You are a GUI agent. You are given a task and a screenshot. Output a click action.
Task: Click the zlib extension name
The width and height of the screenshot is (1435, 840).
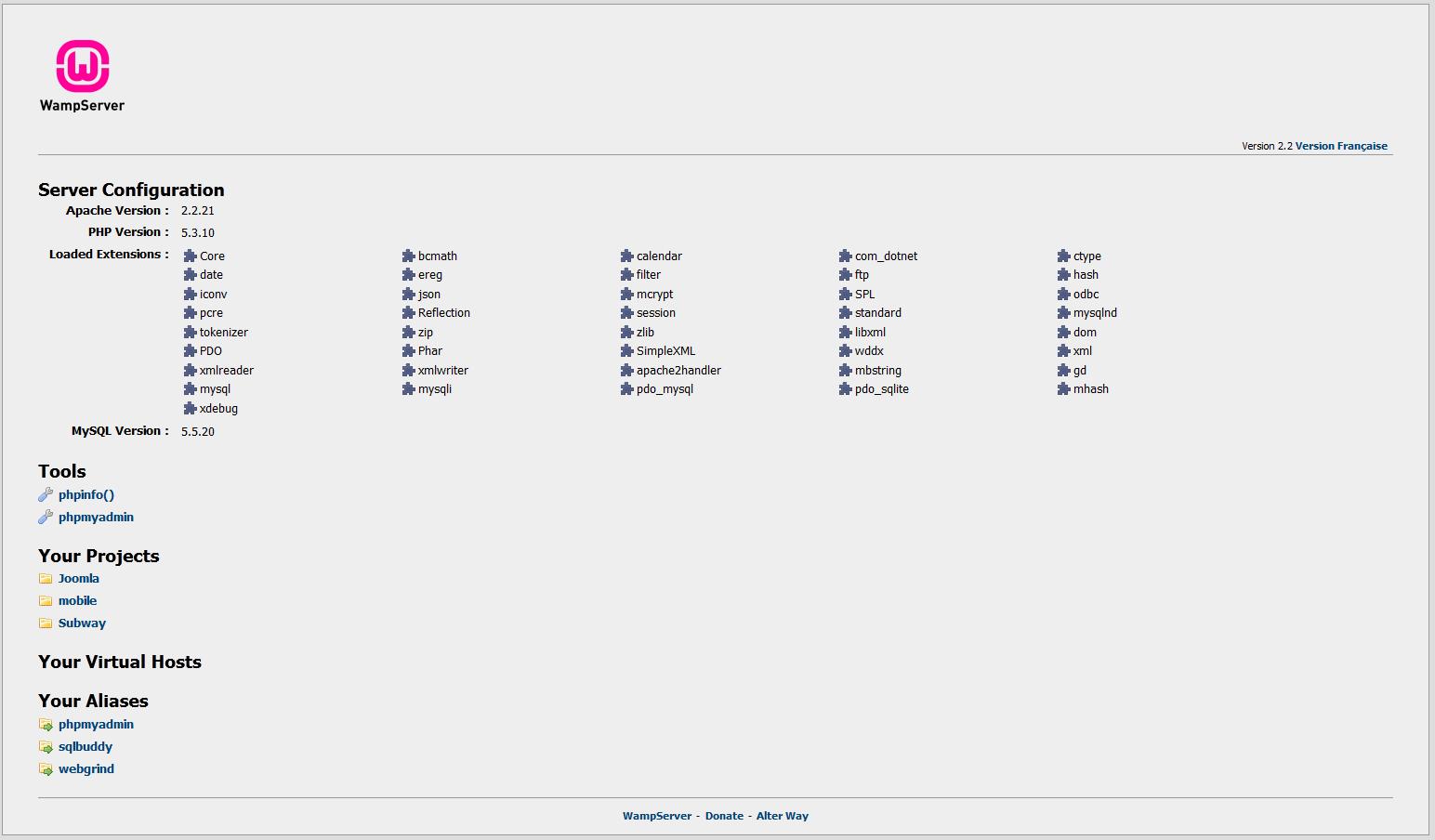646,332
